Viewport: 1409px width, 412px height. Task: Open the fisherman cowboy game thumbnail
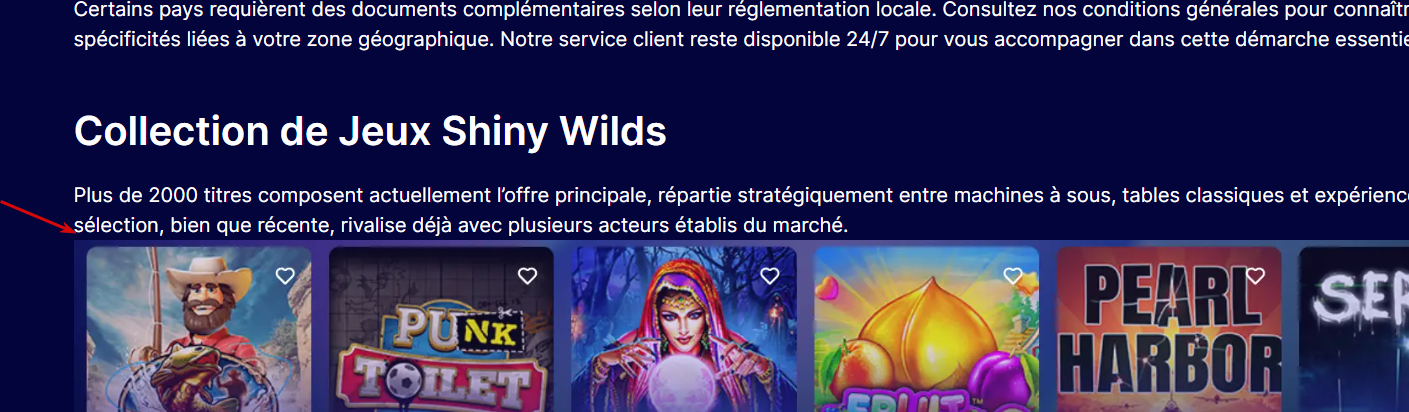(199, 329)
